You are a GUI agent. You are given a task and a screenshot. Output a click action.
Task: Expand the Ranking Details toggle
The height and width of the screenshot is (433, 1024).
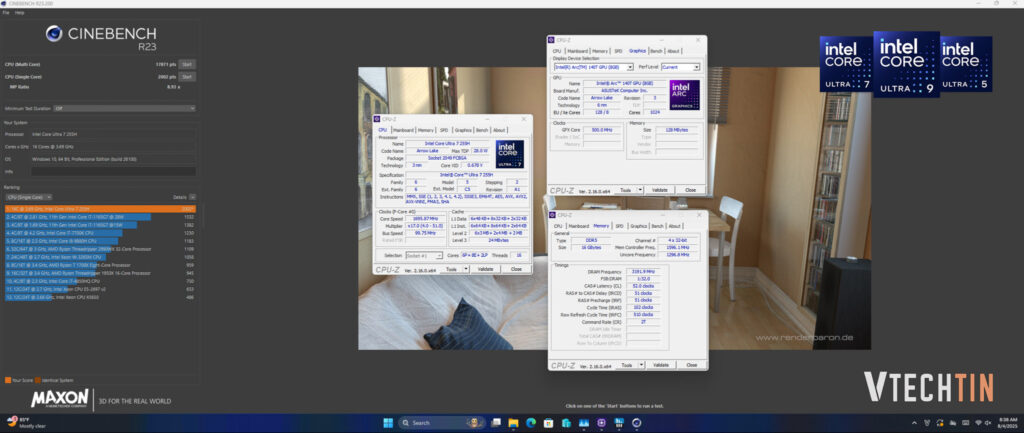click(x=192, y=197)
